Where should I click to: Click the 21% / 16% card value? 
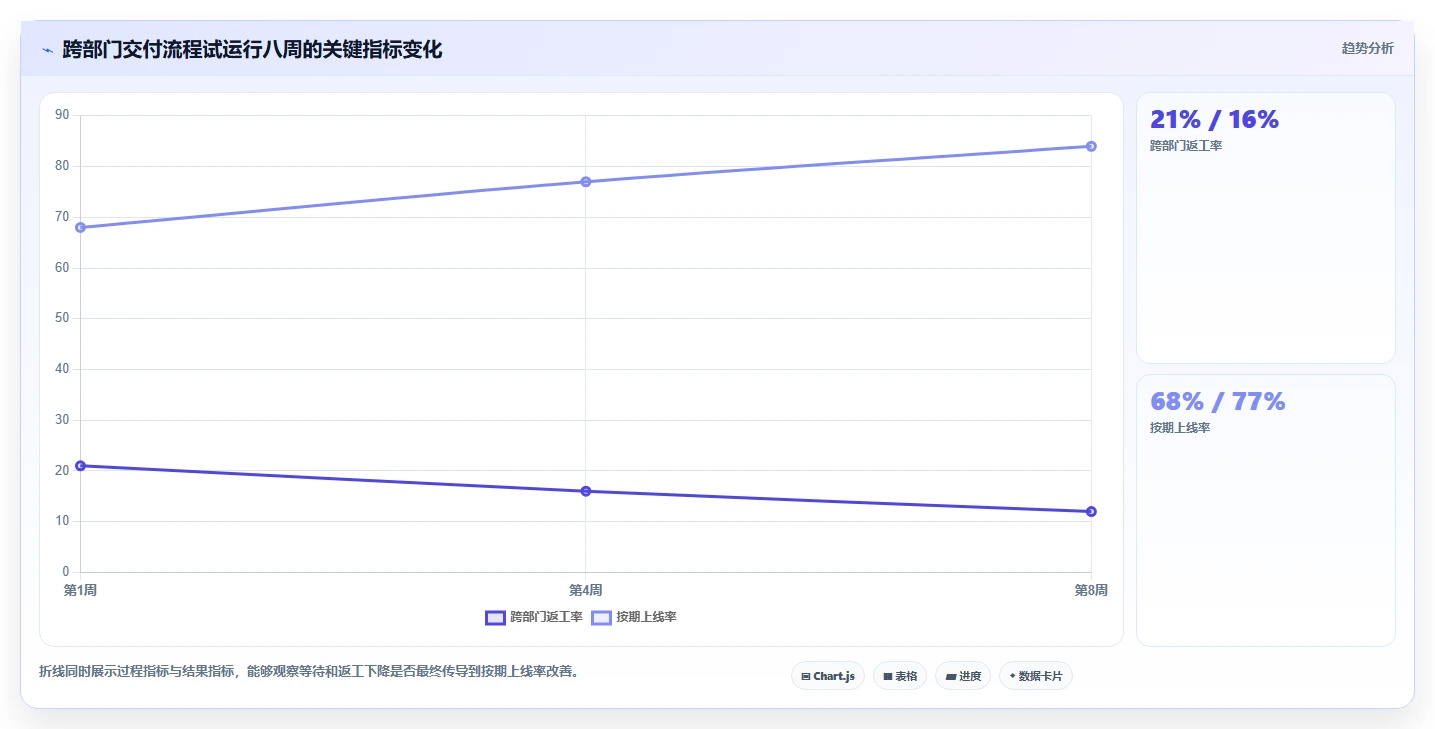click(x=1214, y=119)
